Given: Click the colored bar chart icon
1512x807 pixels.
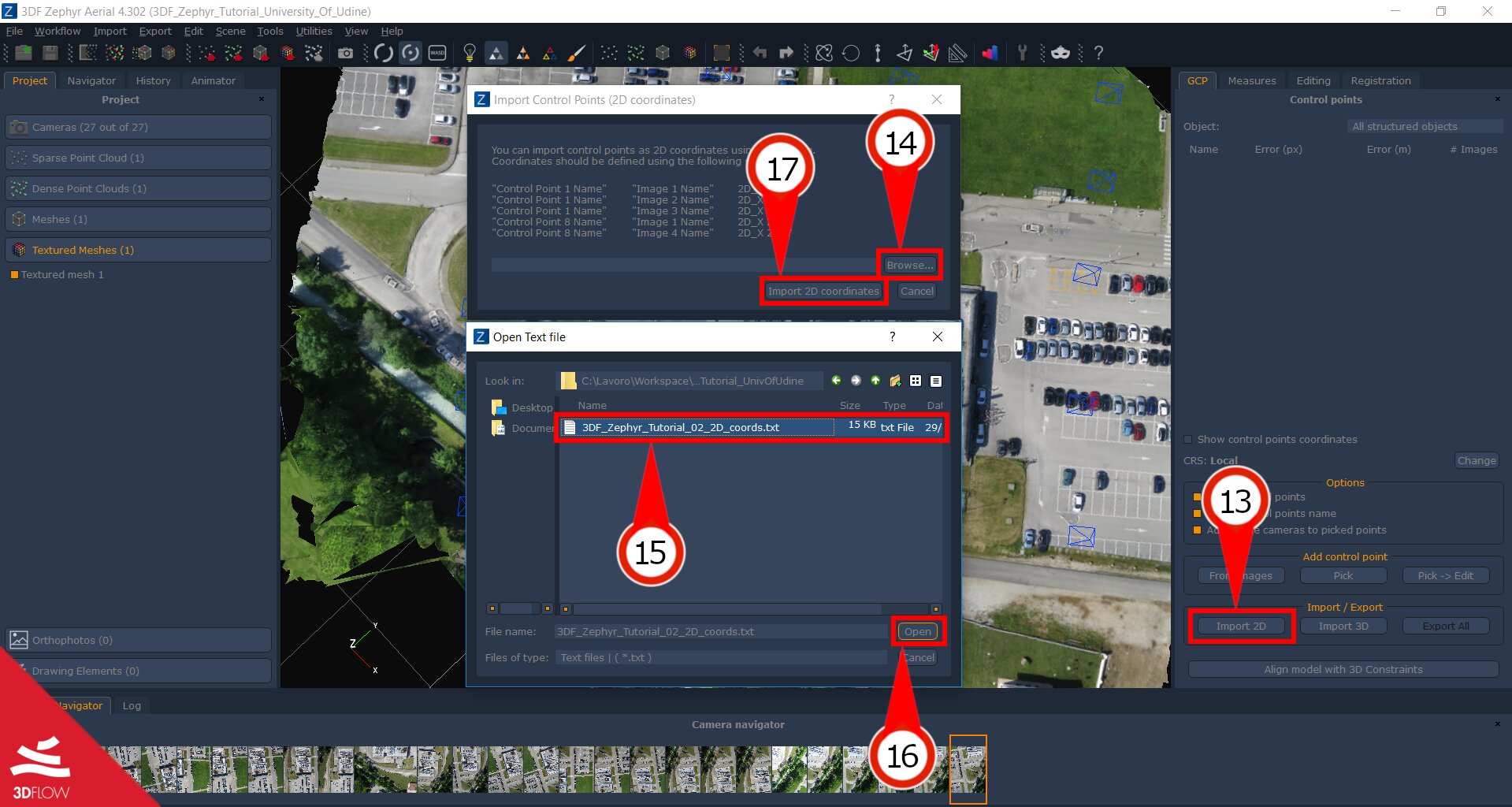Looking at the screenshot, I should pyautogui.click(x=990, y=53).
